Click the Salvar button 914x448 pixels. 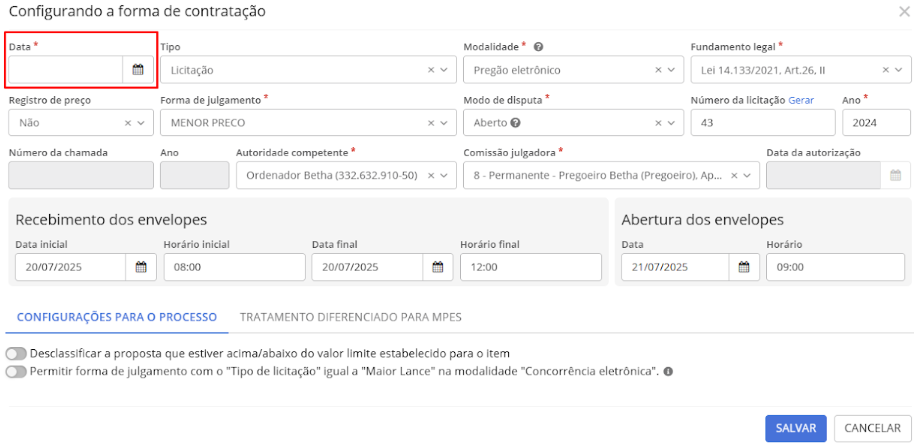click(796, 428)
